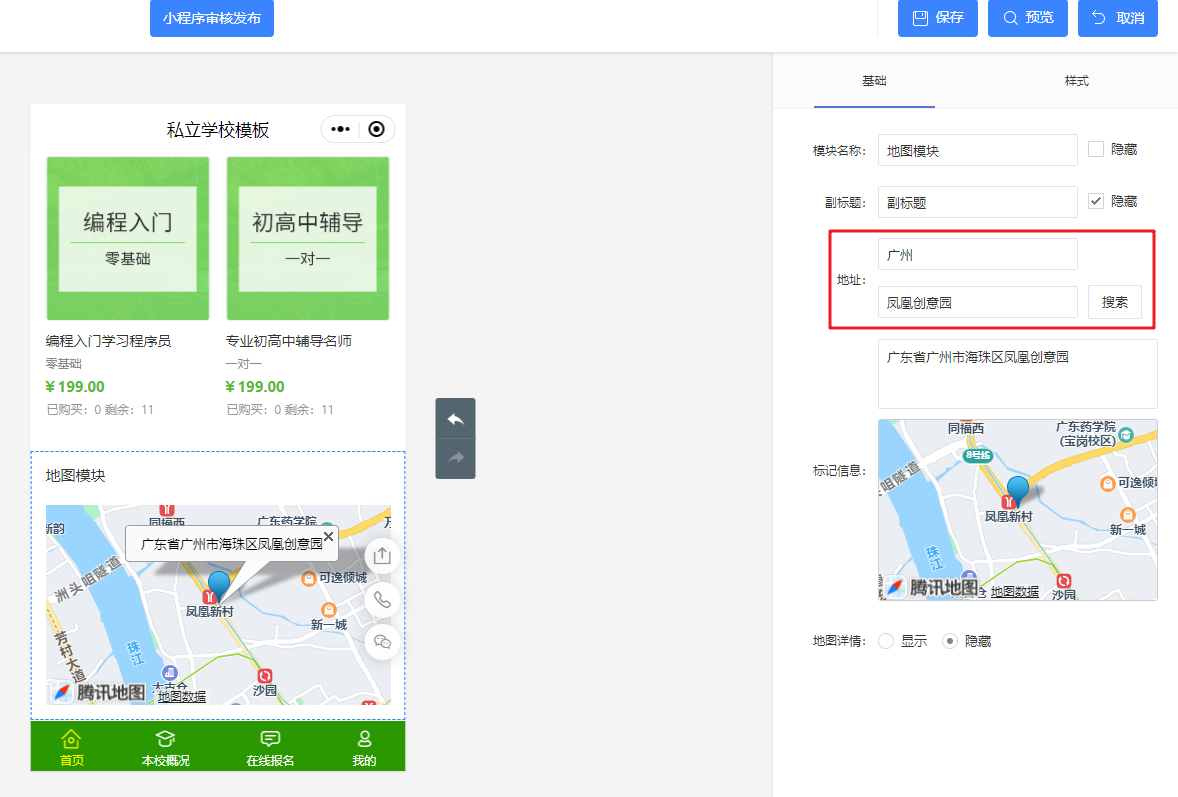1178x797 pixels.
Task: Check 隐藏 for module name
Action: tap(1096, 149)
